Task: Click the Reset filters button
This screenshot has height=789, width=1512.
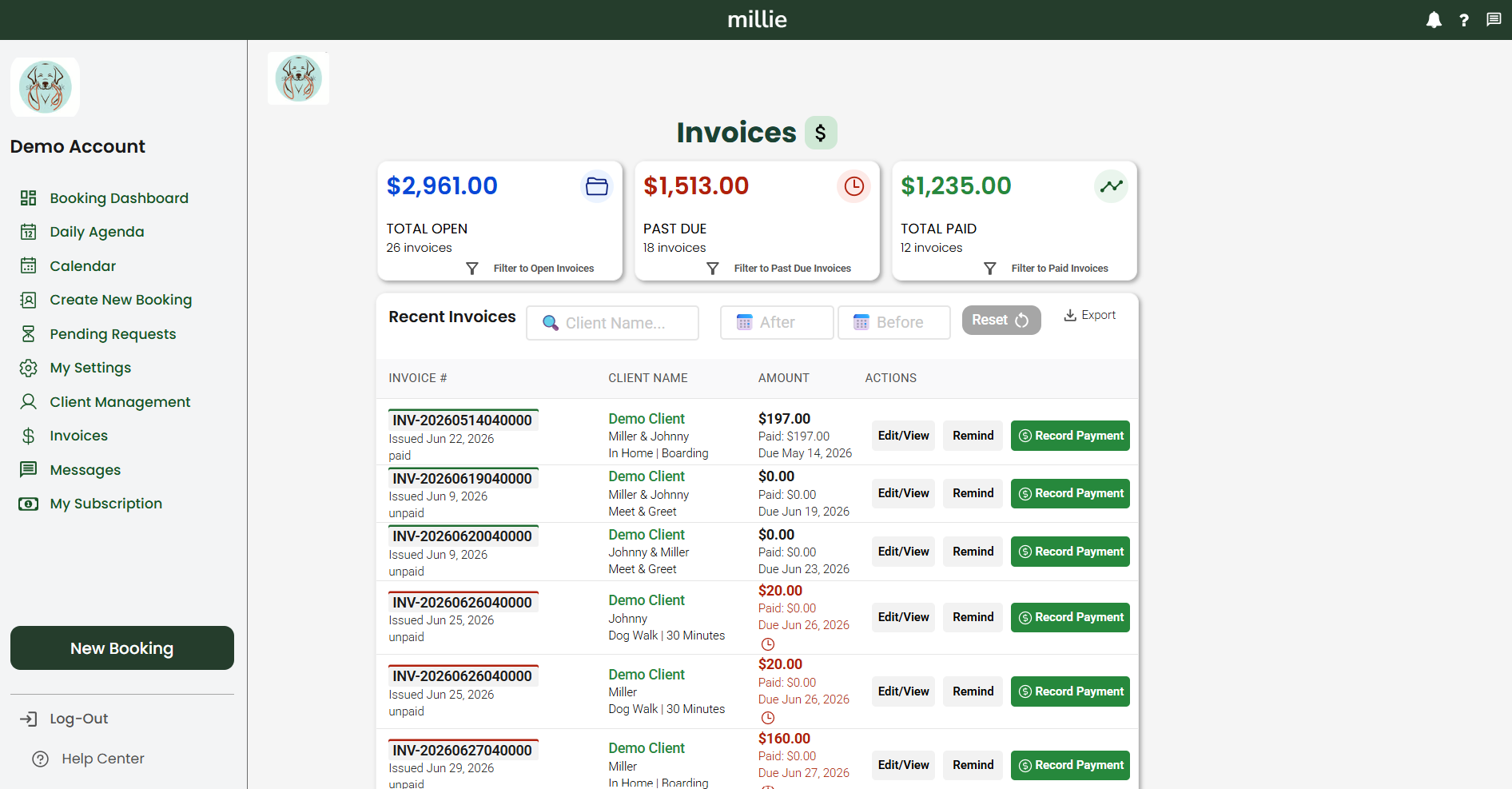Action: pos(1001,320)
